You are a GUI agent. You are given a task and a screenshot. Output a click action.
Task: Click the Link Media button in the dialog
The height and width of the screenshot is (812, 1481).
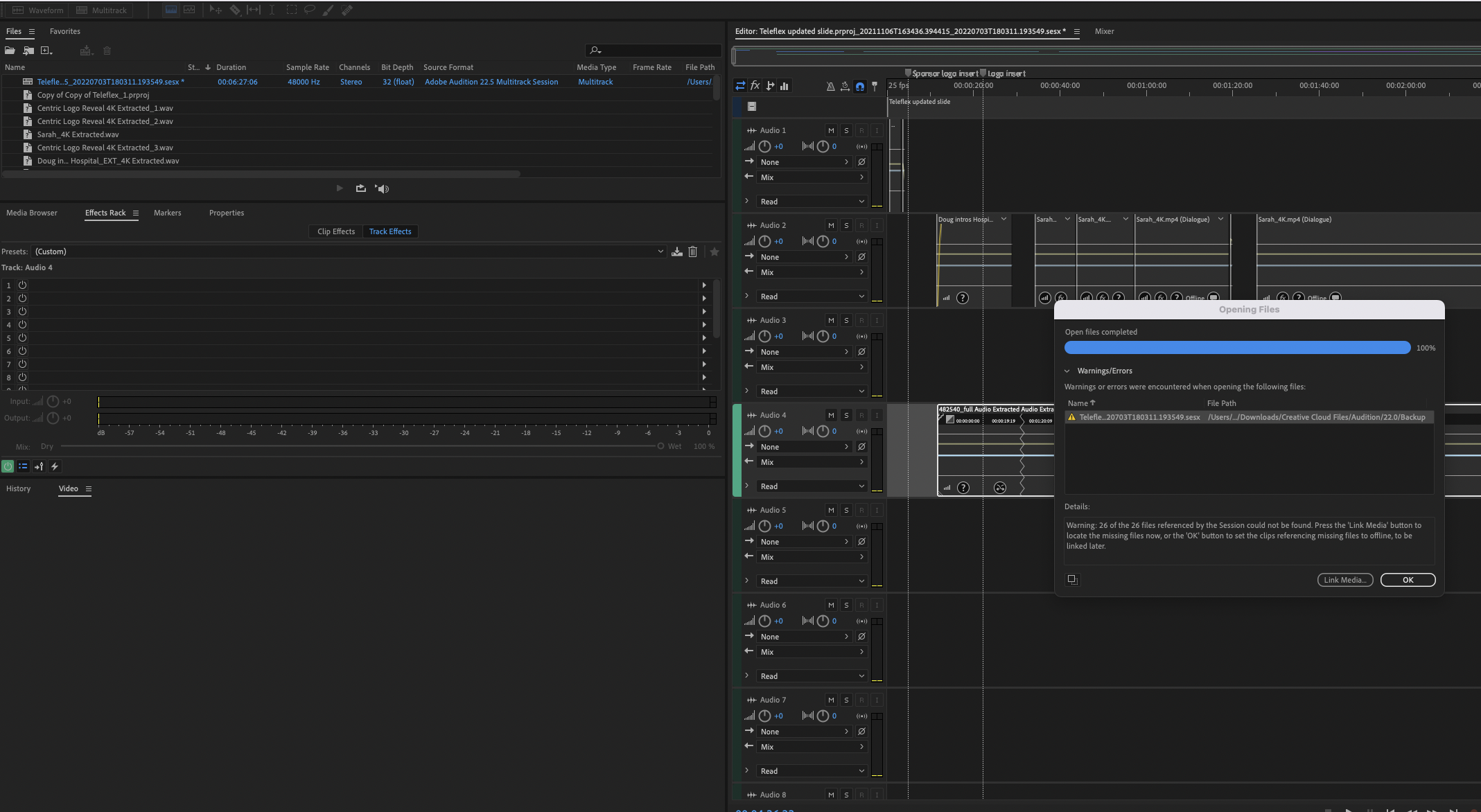[x=1344, y=580]
